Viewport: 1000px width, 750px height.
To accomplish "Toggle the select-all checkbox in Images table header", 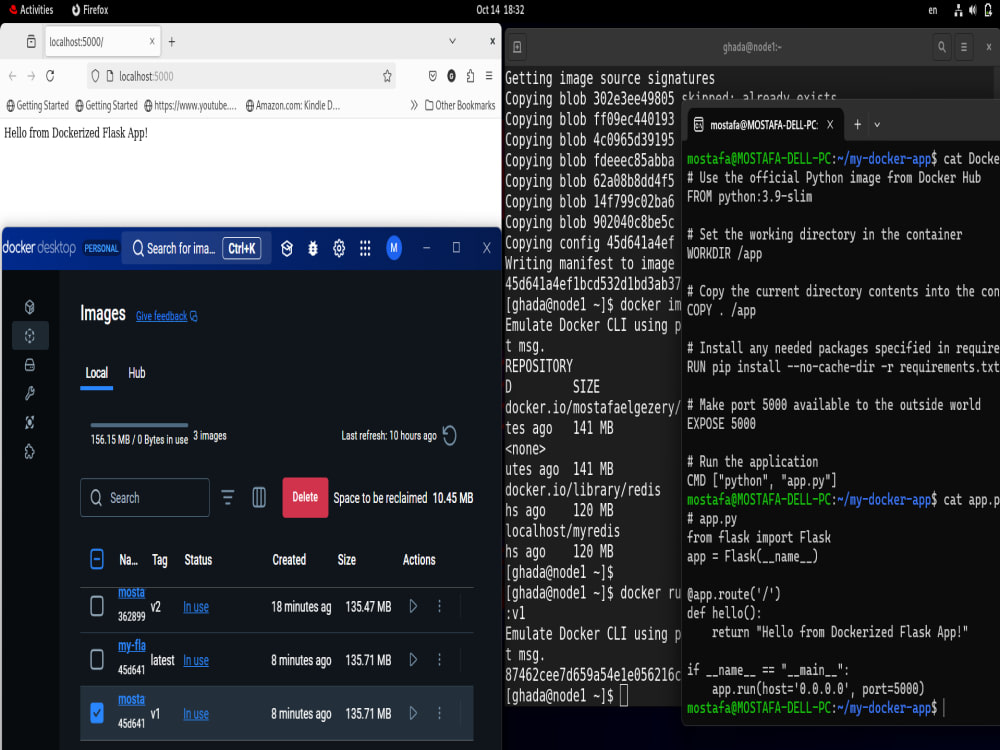I will 97,560.
